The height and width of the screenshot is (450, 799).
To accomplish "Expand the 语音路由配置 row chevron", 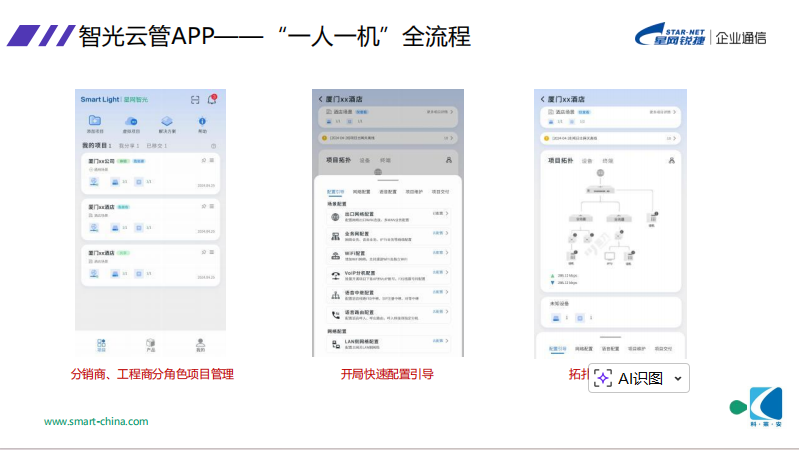I will 446,313.
